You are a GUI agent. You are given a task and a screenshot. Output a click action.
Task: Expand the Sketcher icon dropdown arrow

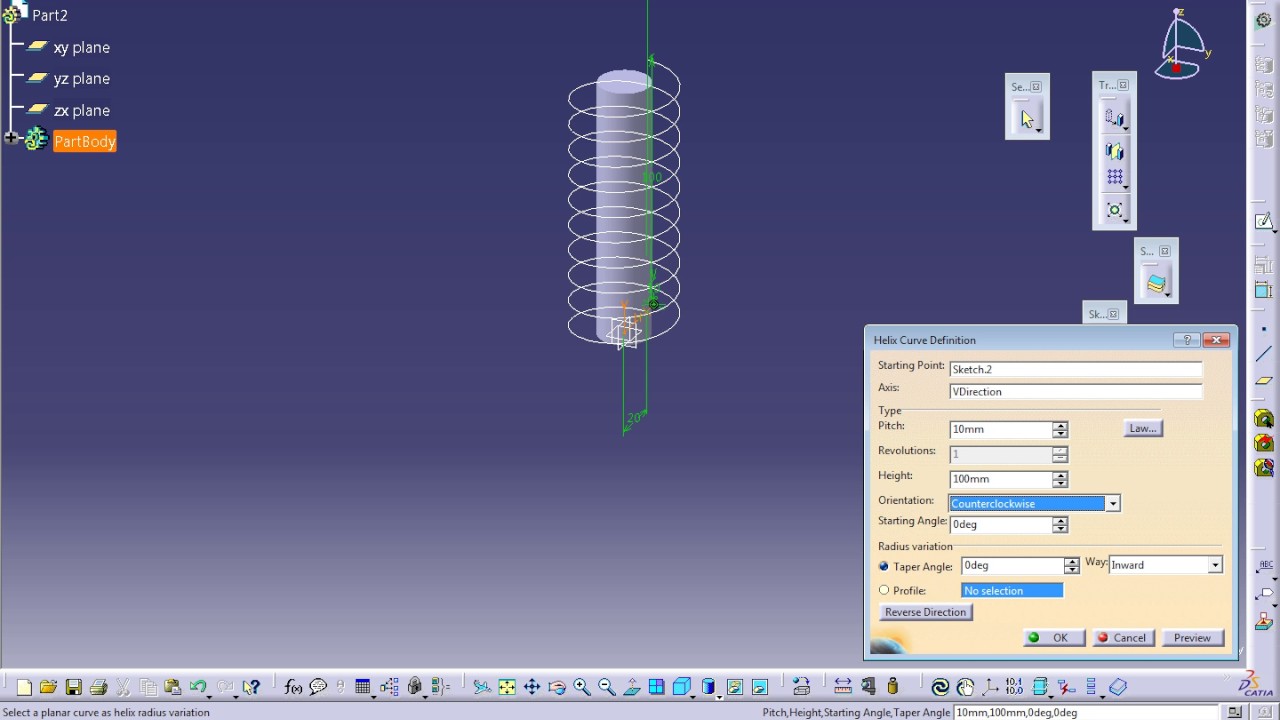click(x=1275, y=230)
